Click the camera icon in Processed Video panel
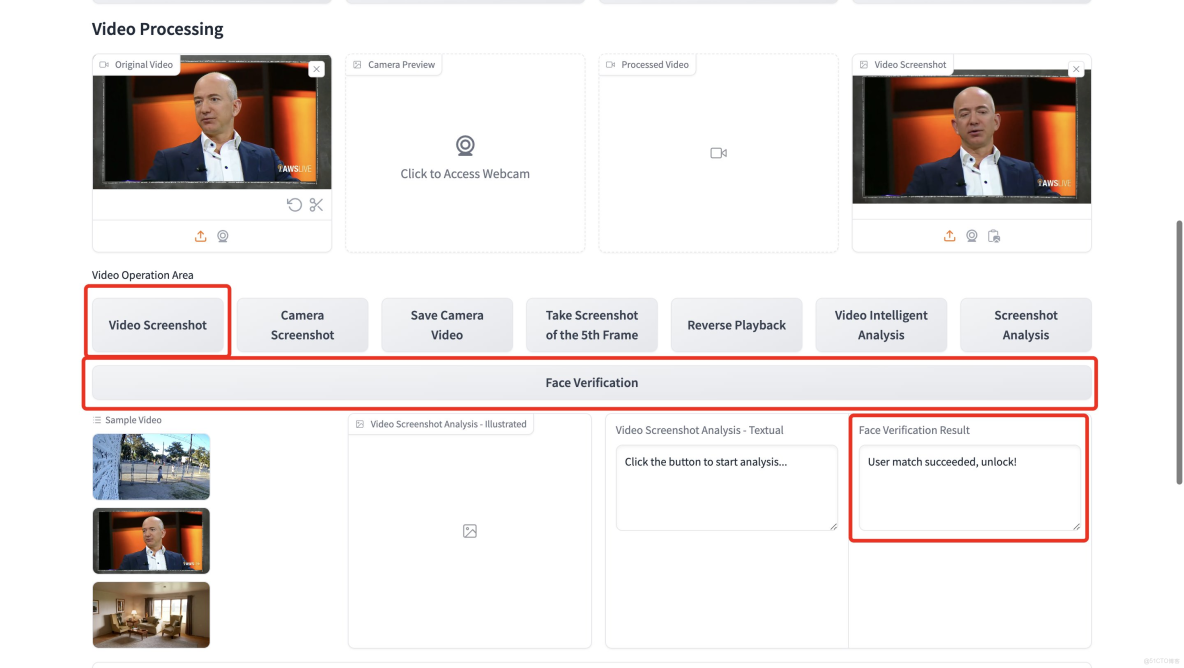1184x668 pixels. click(x=718, y=153)
